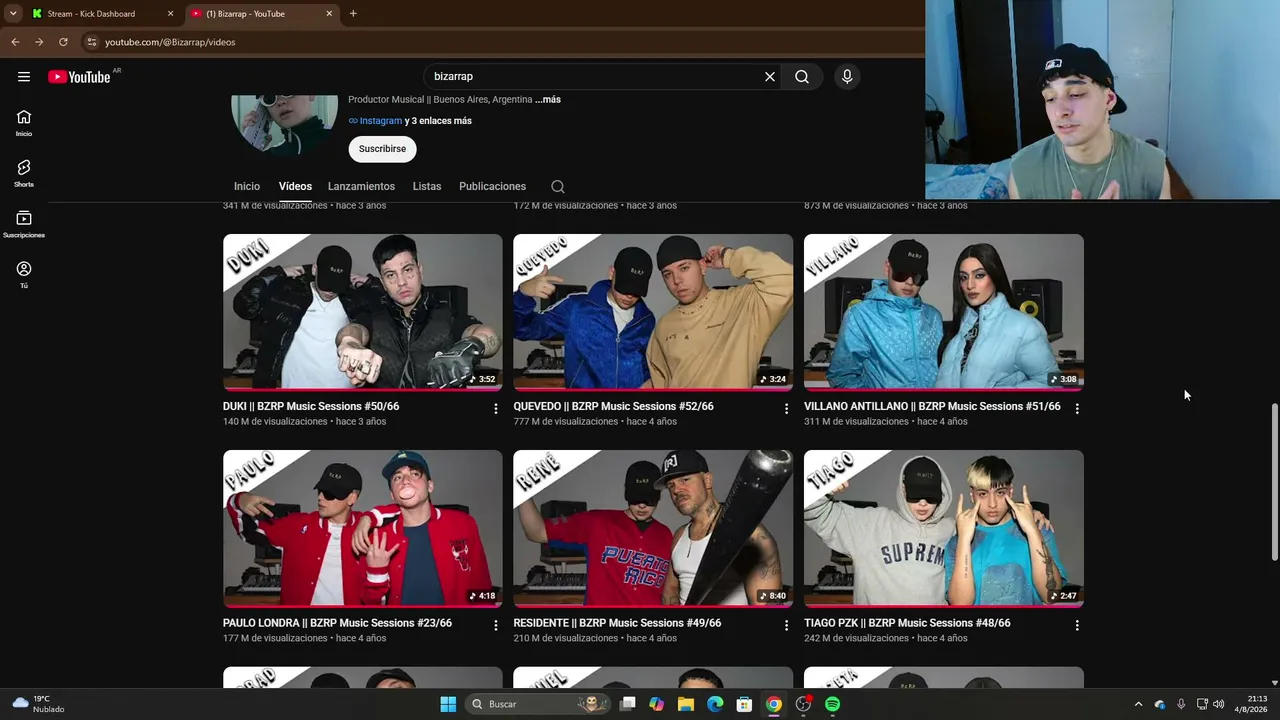Open the YouTube guide hamburger menu
This screenshot has width=1280, height=720.
(x=24, y=77)
